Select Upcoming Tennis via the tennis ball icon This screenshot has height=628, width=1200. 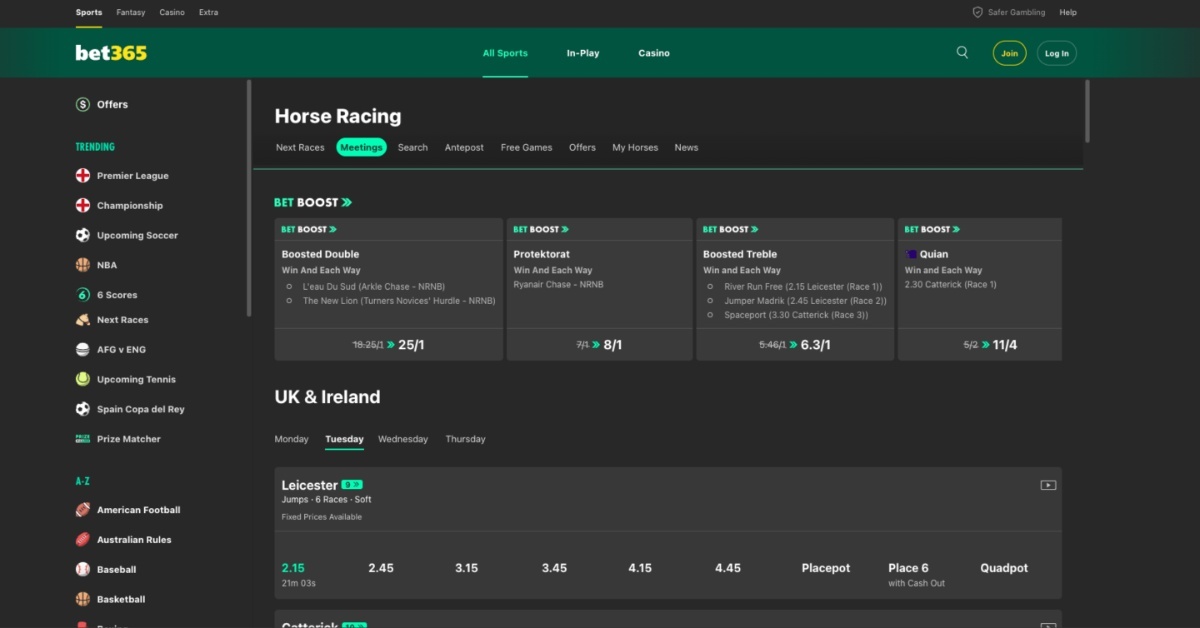(82, 379)
